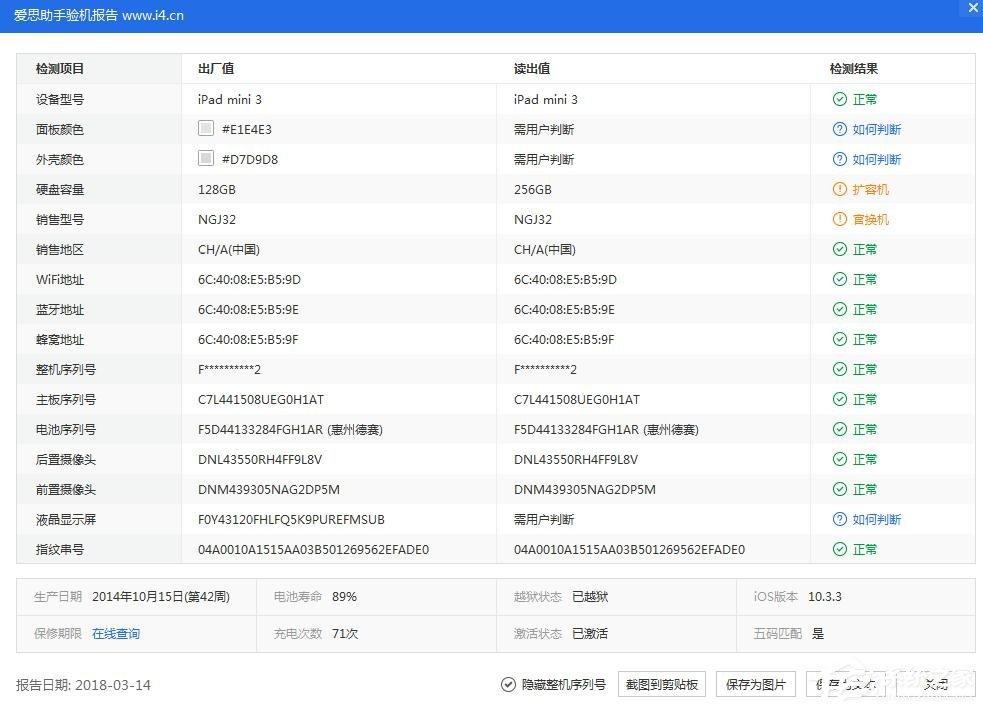This screenshot has height=710, width=983.
Task: Click the 面板颜色 #E1E4E3 color swatch
Action: tap(206, 128)
